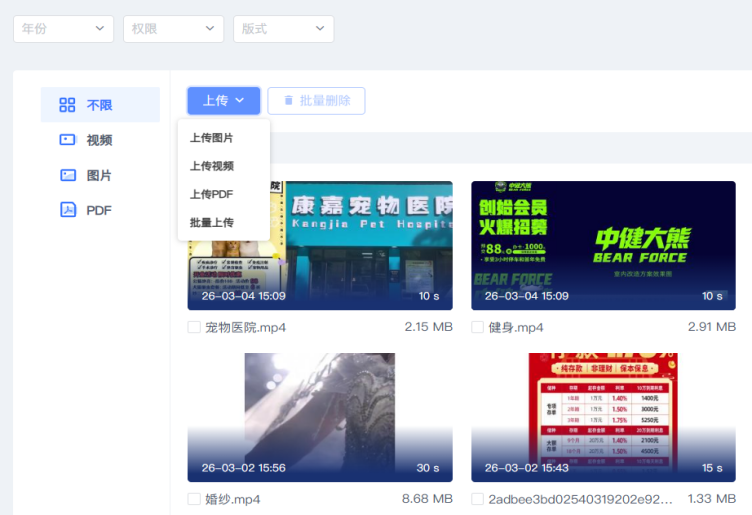Click the PDF file icon in sidebar

(x=67, y=210)
